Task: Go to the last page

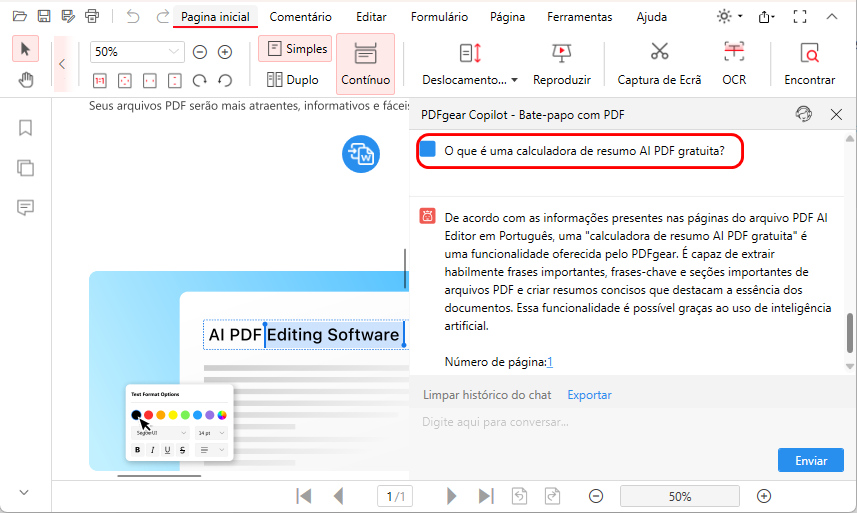Action: (486, 496)
